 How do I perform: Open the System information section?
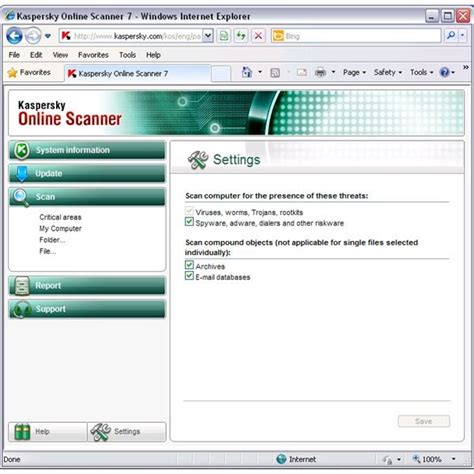87,150
